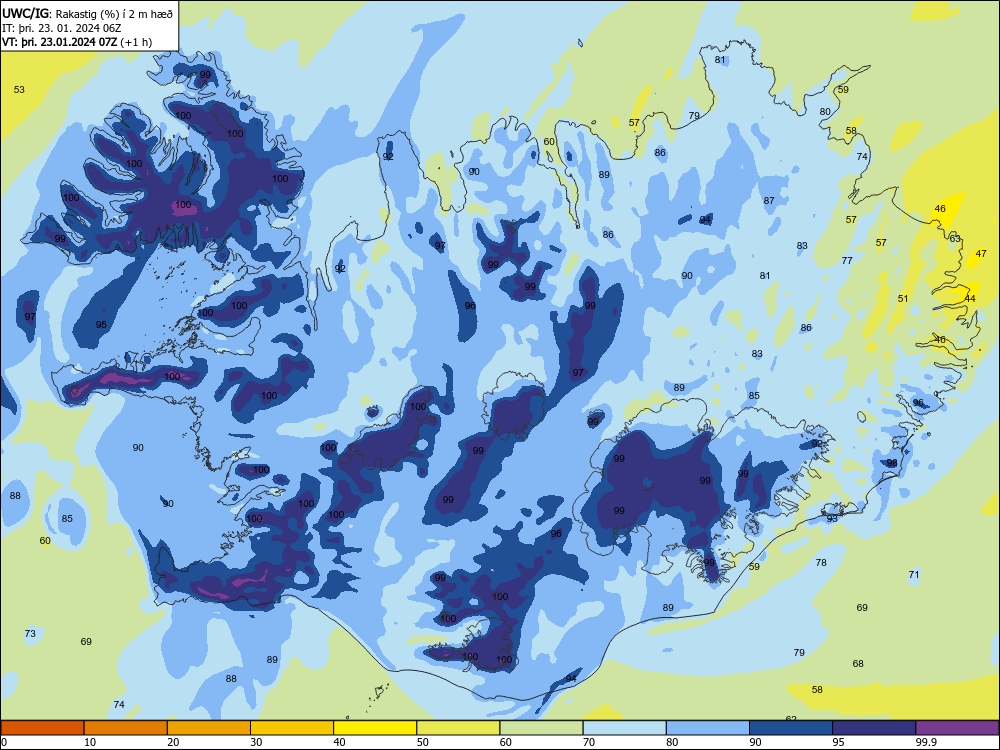Click the humidity value '44' on the map
The width and height of the screenshot is (1000, 750).
(970, 298)
